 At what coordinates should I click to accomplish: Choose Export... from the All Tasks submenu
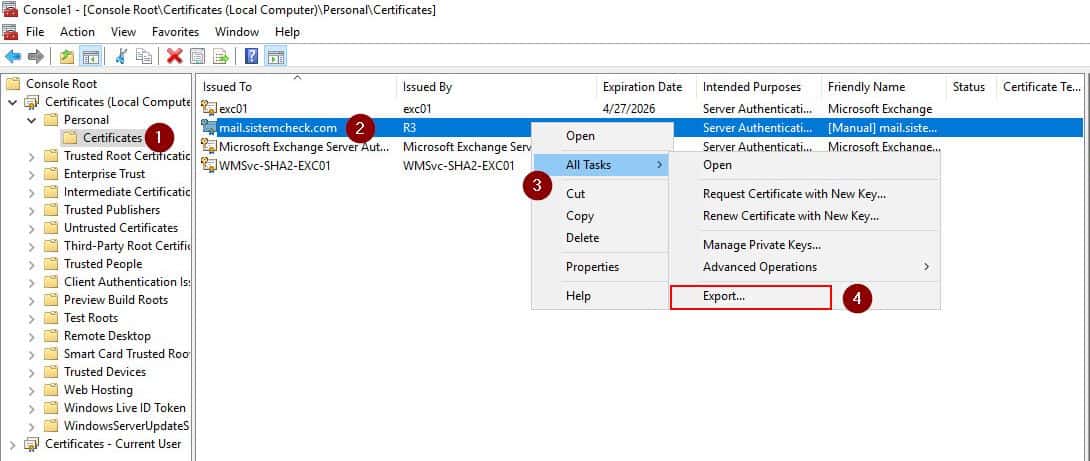(x=751, y=296)
